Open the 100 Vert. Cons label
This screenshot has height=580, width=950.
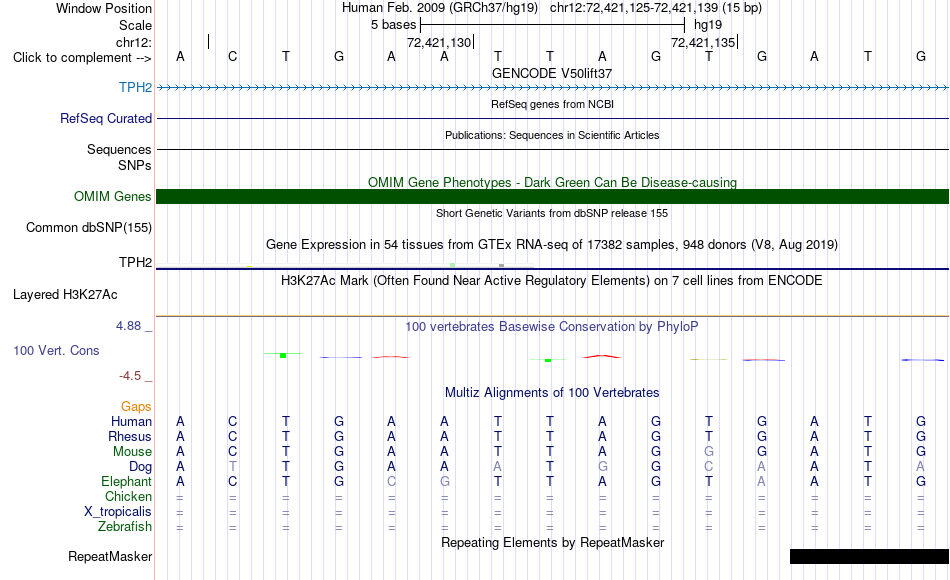click(x=56, y=350)
